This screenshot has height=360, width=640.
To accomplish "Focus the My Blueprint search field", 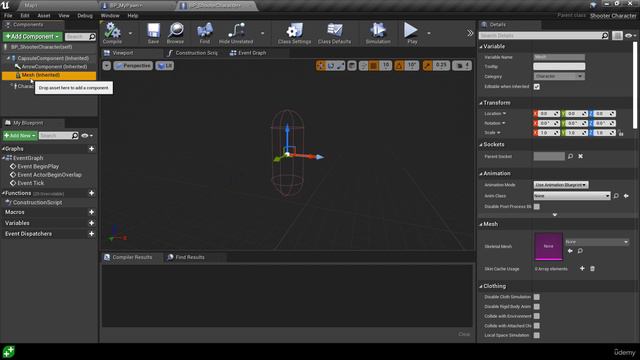I will (58, 136).
